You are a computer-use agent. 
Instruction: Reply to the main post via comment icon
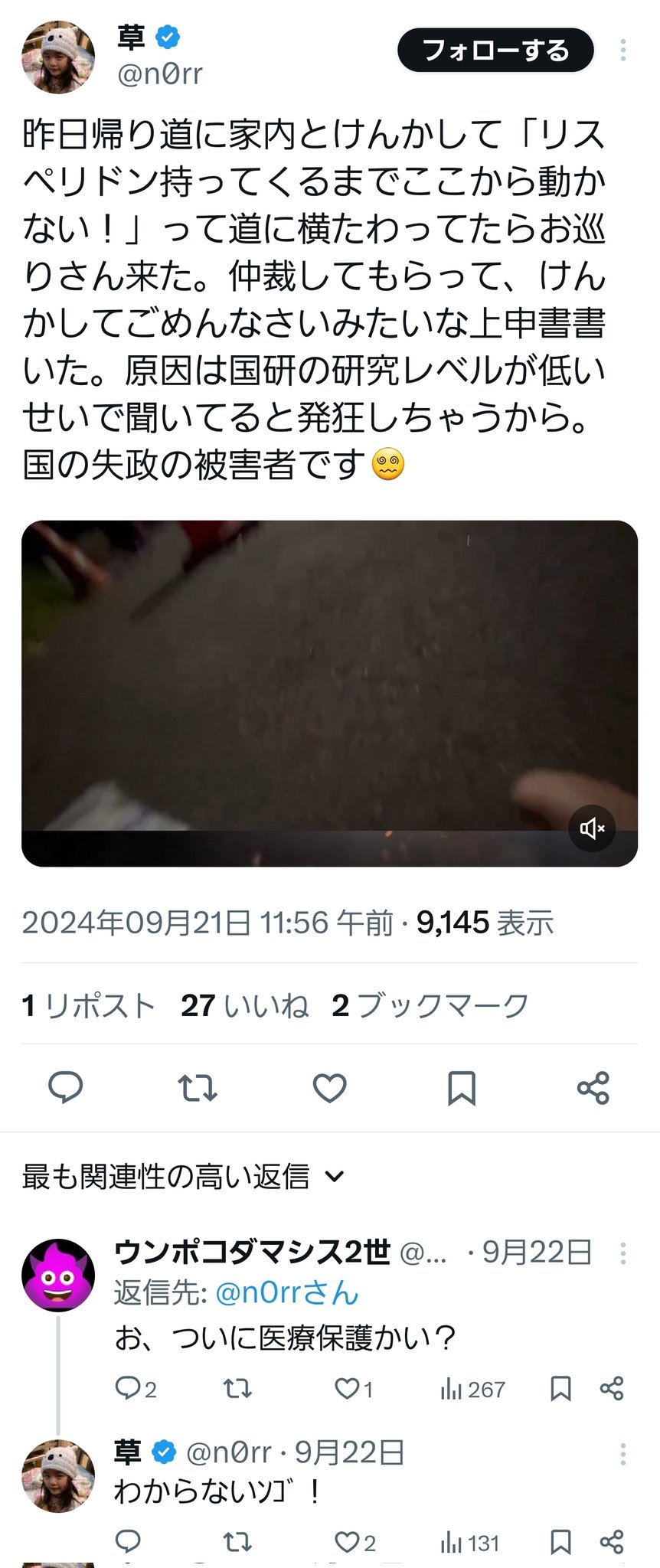[66, 1087]
